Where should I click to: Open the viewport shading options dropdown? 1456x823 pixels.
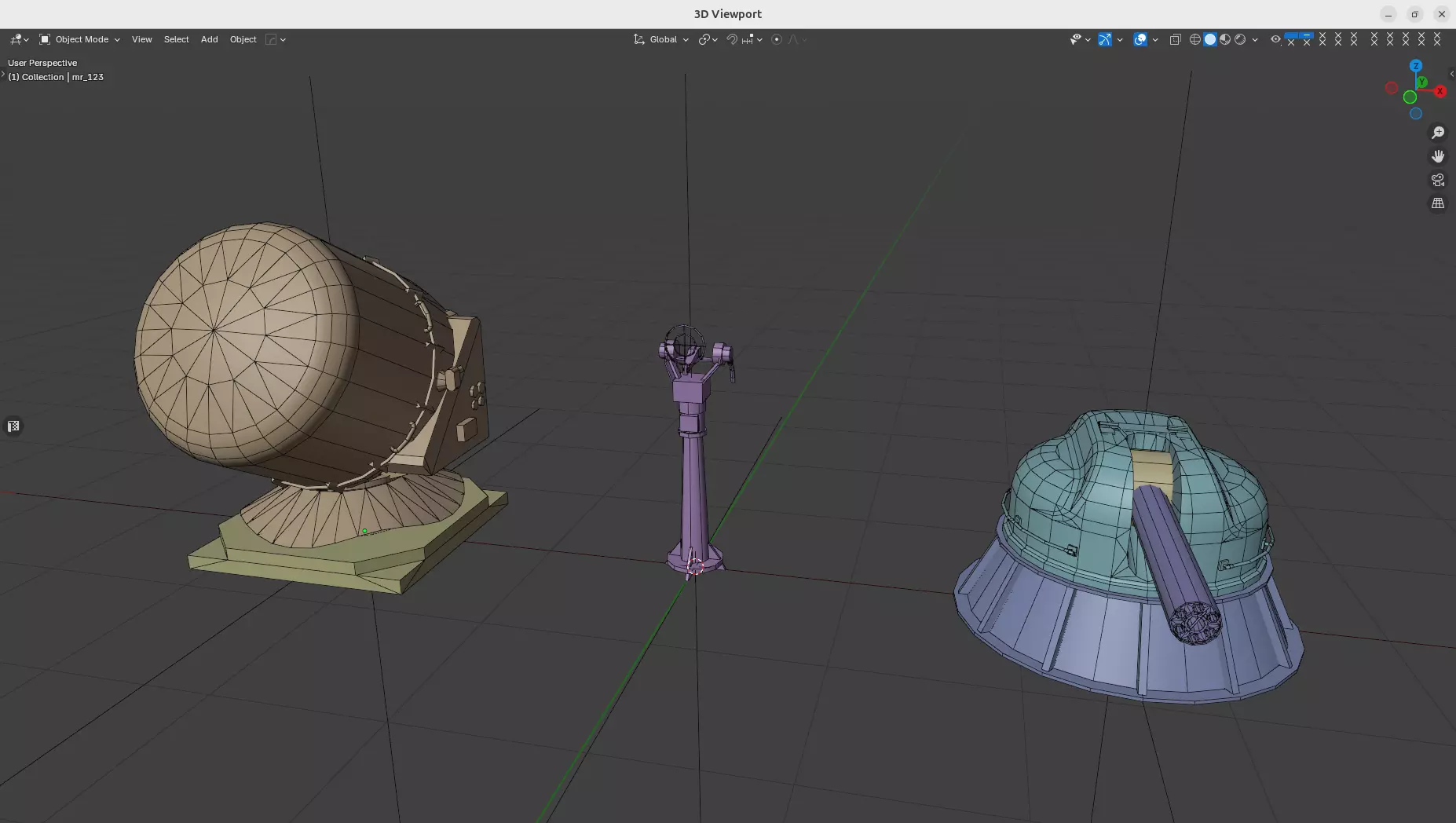(1255, 39)
